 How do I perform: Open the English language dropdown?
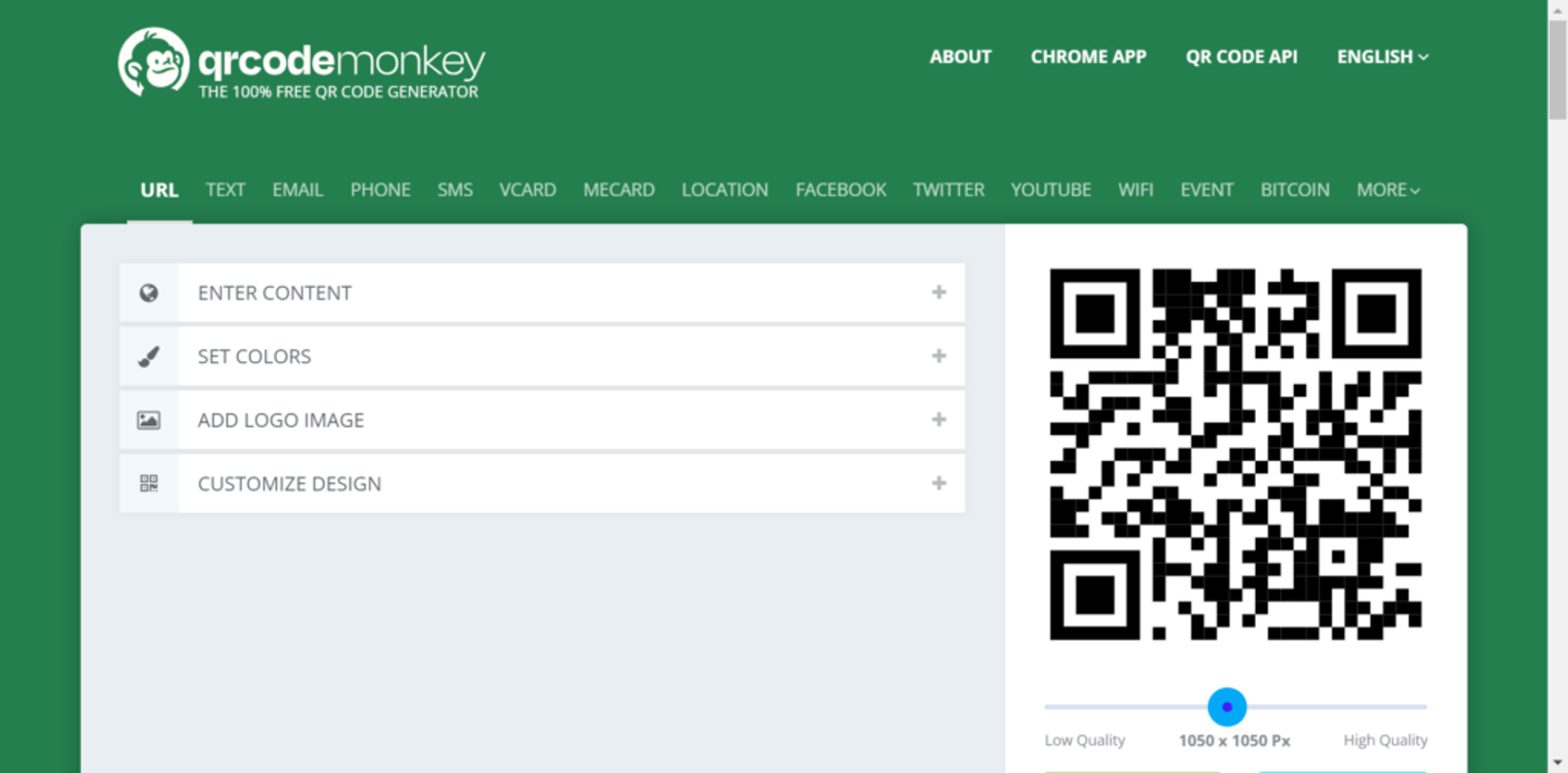[x=1382, y=57]
